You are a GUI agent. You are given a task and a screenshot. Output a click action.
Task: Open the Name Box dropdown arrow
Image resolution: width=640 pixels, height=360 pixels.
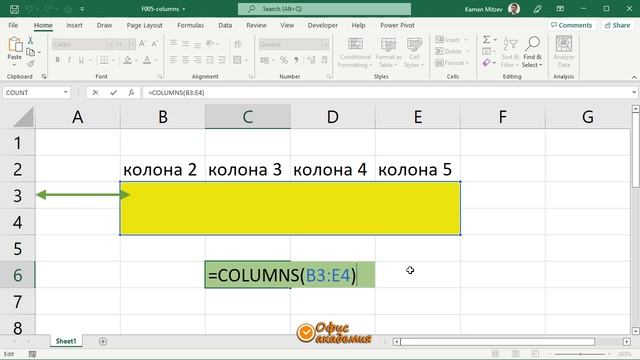(x=66, y=93)
